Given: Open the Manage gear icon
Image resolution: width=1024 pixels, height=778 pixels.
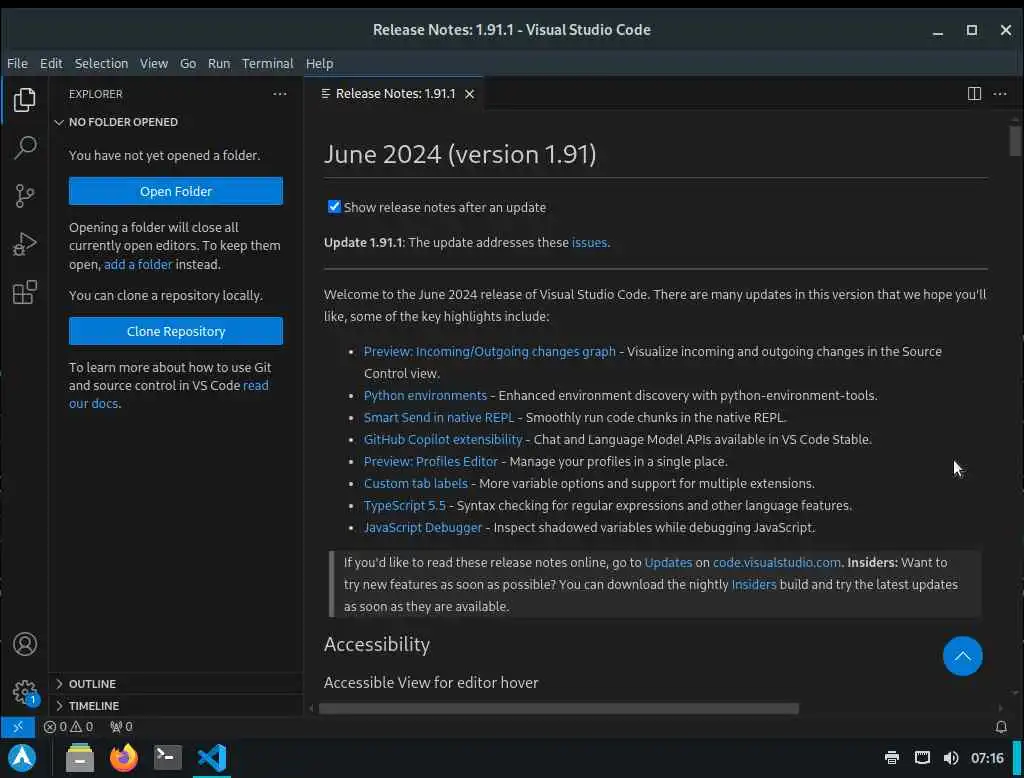Looking at the screenshot, I should coord(24,692).
